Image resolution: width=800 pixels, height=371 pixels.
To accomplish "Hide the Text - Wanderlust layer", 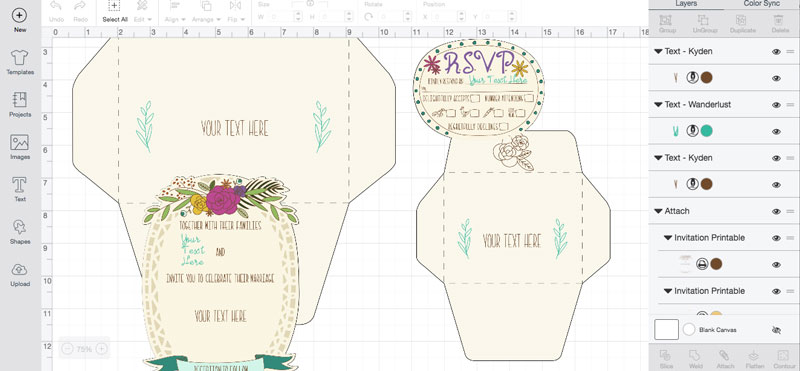I will (776, 105).
